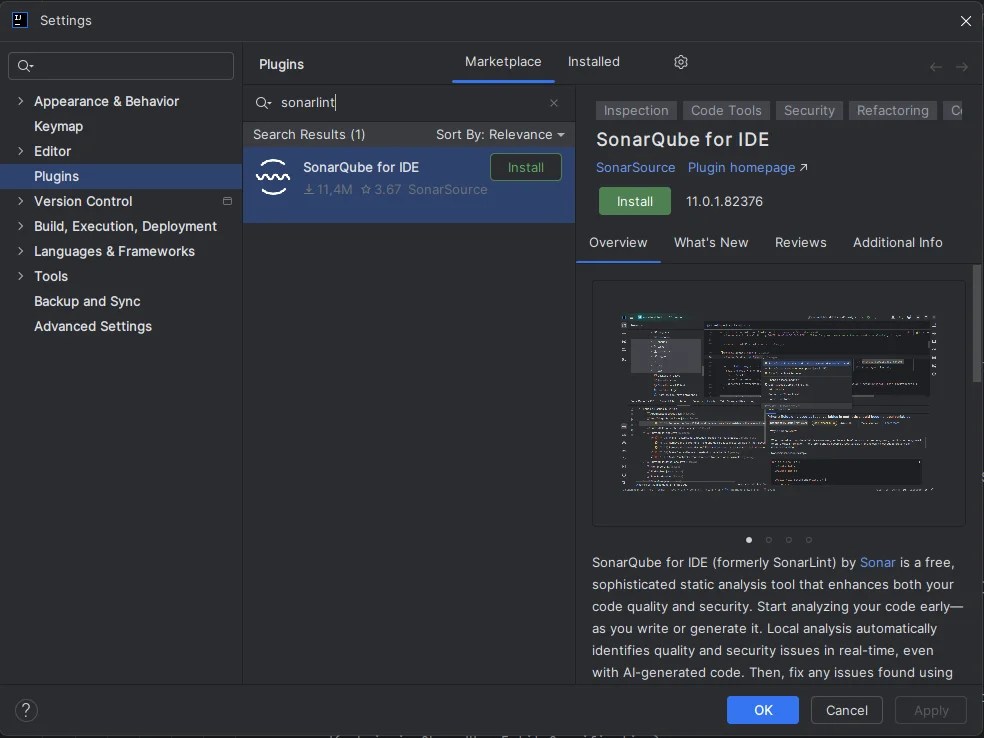Confirm settings with the OK button
984x738 pixels.
(x=762, y=710)
